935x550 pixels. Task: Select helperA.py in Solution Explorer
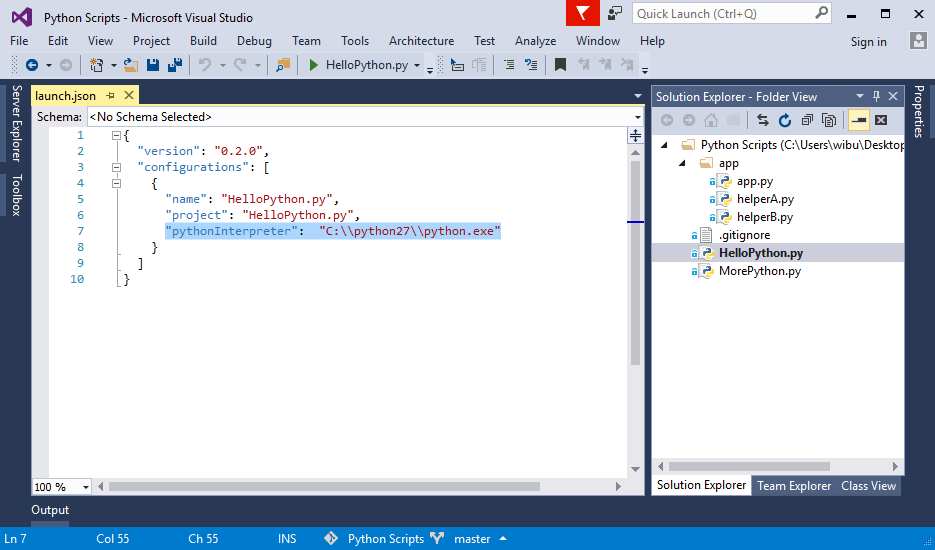pos(765,199)
